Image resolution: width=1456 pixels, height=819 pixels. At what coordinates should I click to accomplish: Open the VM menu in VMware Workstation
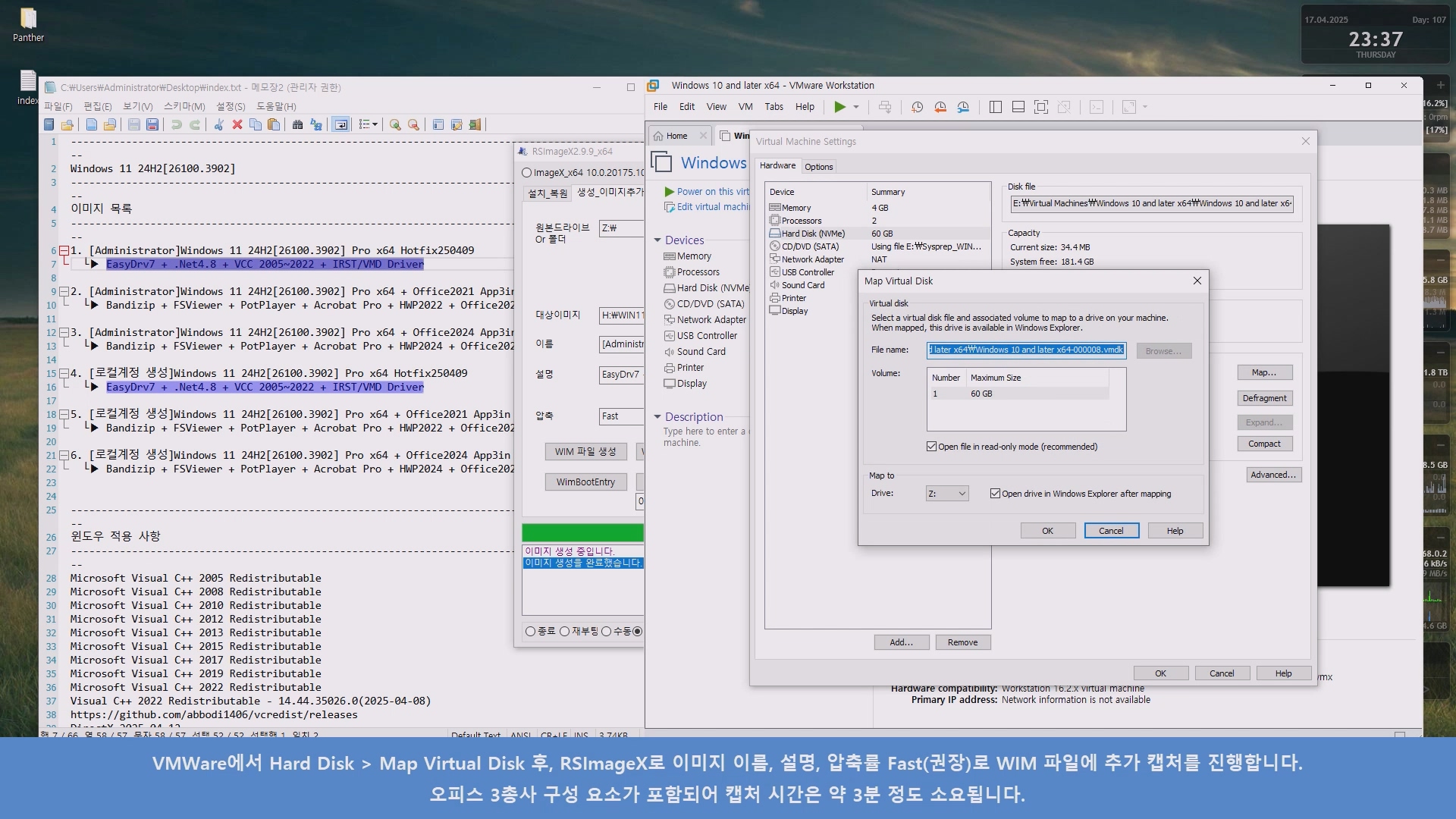coord(745,107)
